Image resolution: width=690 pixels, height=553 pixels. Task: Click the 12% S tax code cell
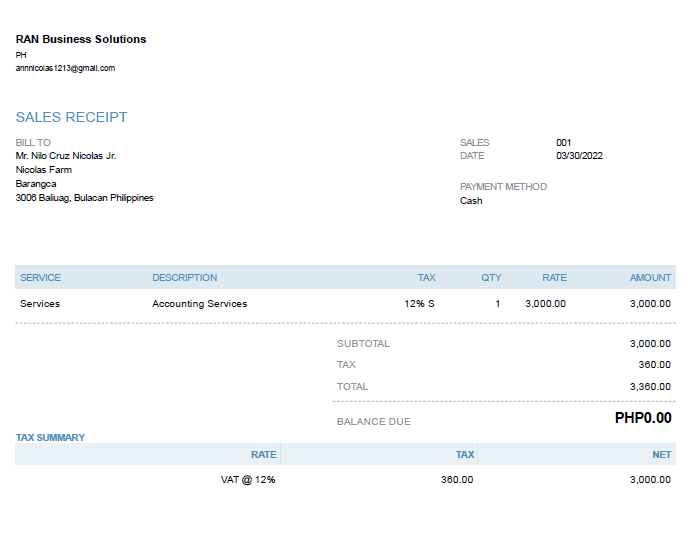pyautogui.click(x=420, y=303)
